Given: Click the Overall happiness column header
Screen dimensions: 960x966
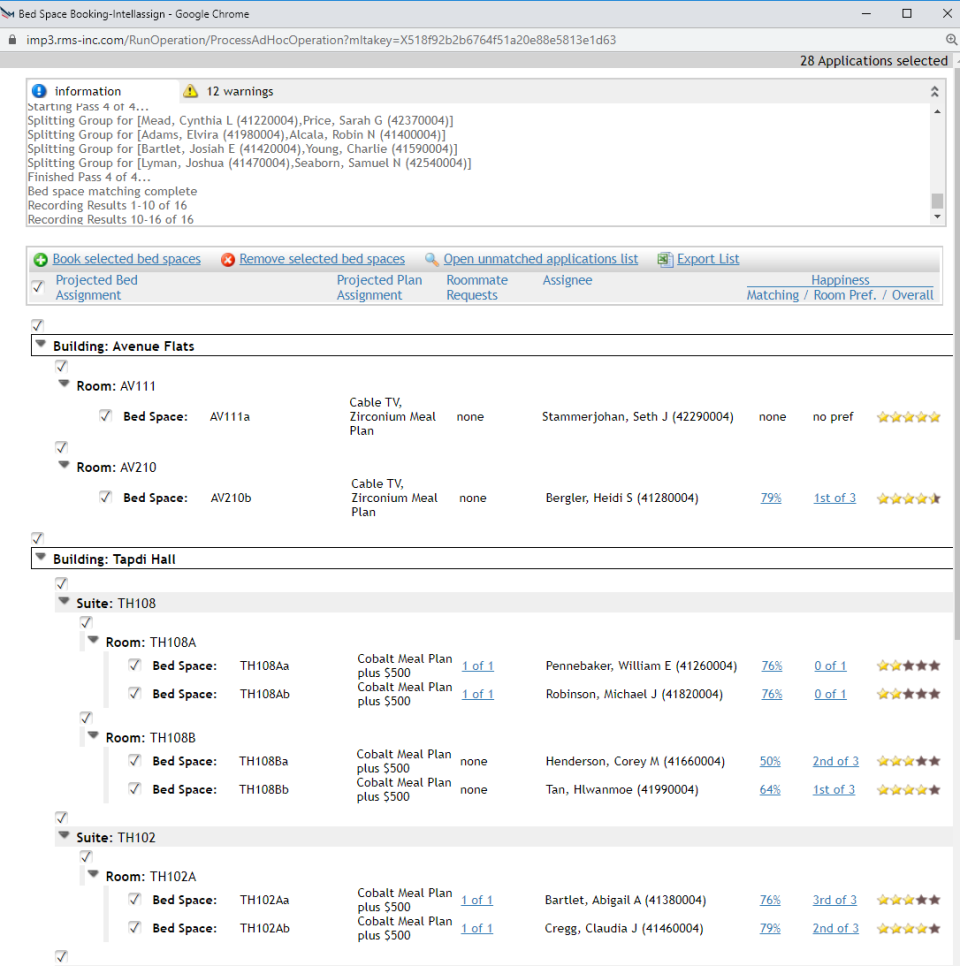Looking at the screenshot, I should 913,295.
